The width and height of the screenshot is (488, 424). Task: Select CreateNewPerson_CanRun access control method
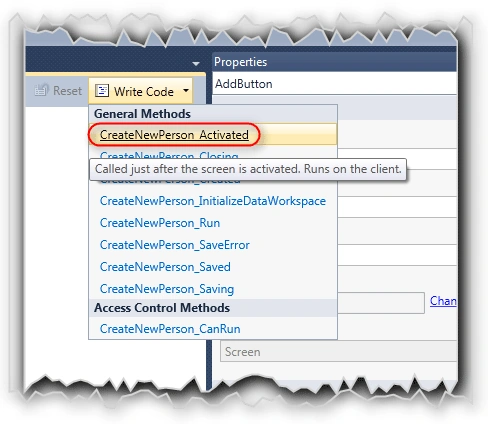point(170,329)
